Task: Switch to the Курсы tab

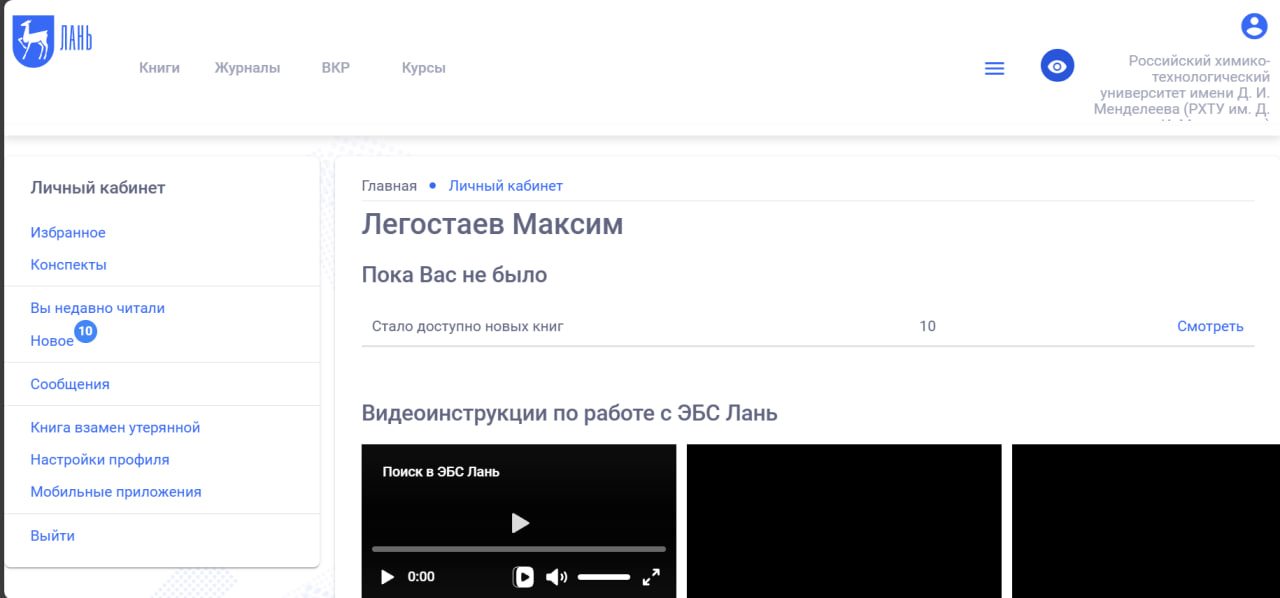Action: point(423,67)
